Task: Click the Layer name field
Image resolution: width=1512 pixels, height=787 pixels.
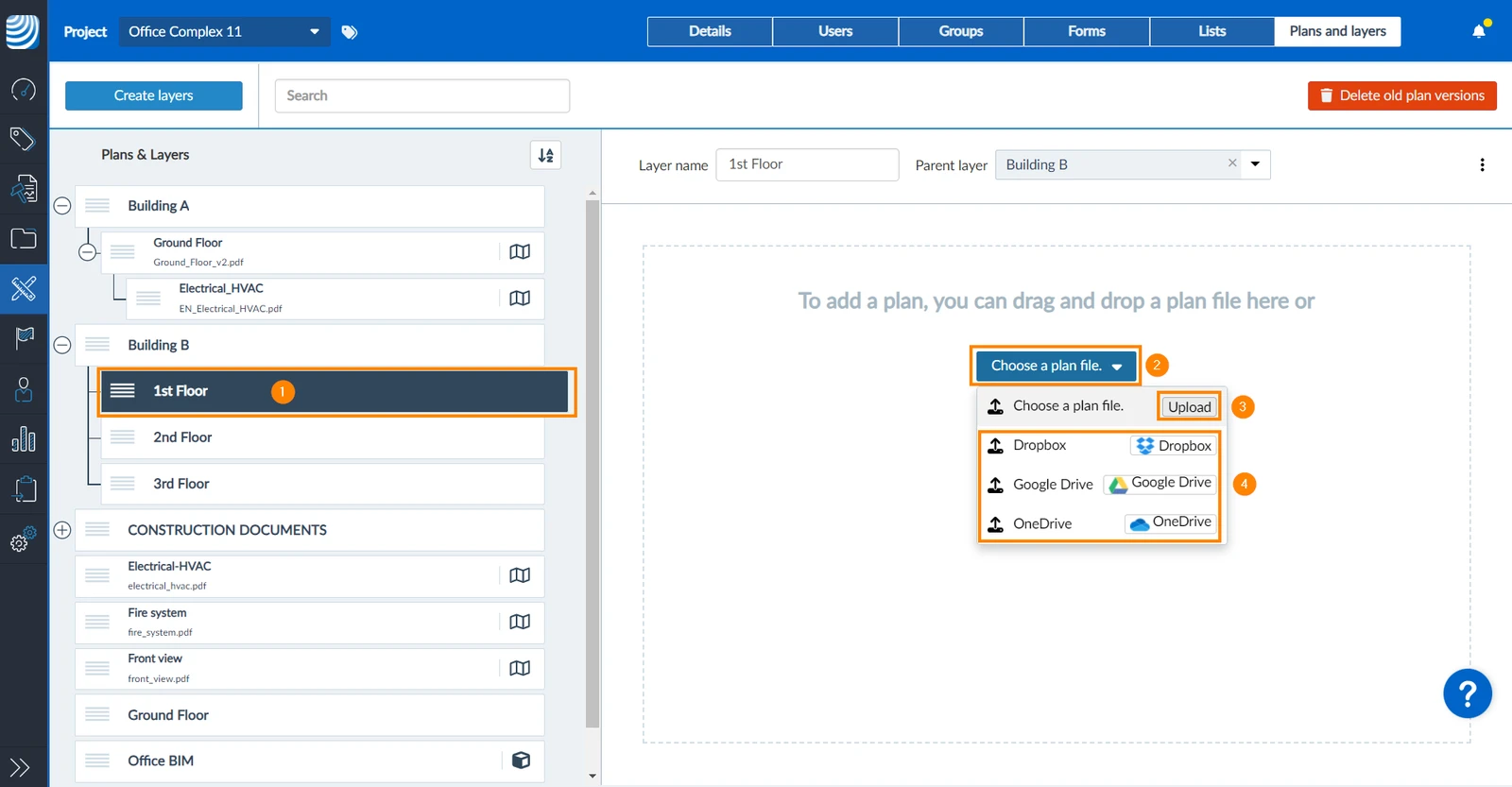Action: pos(807,164)
